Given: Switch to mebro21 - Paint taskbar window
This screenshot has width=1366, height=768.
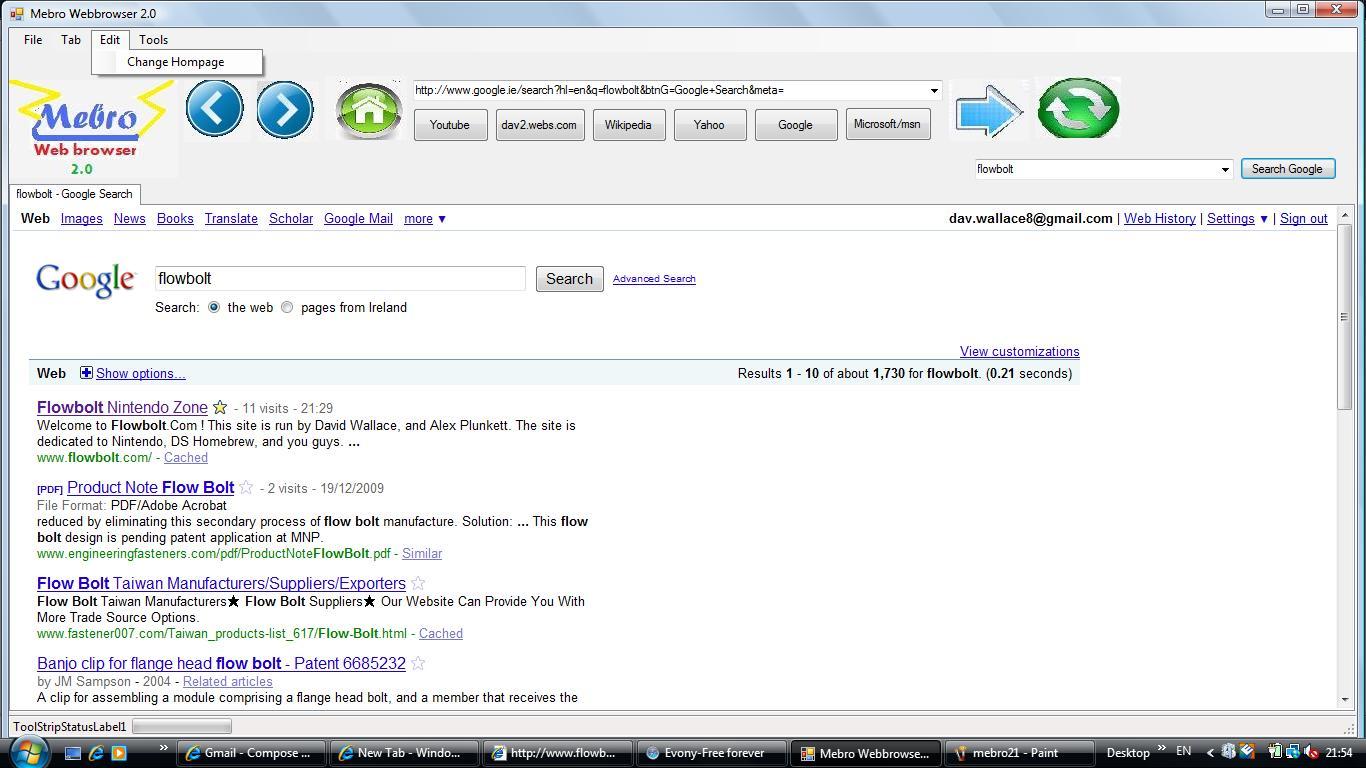Looking at the screenshot, I should [x=1018, y=753].
